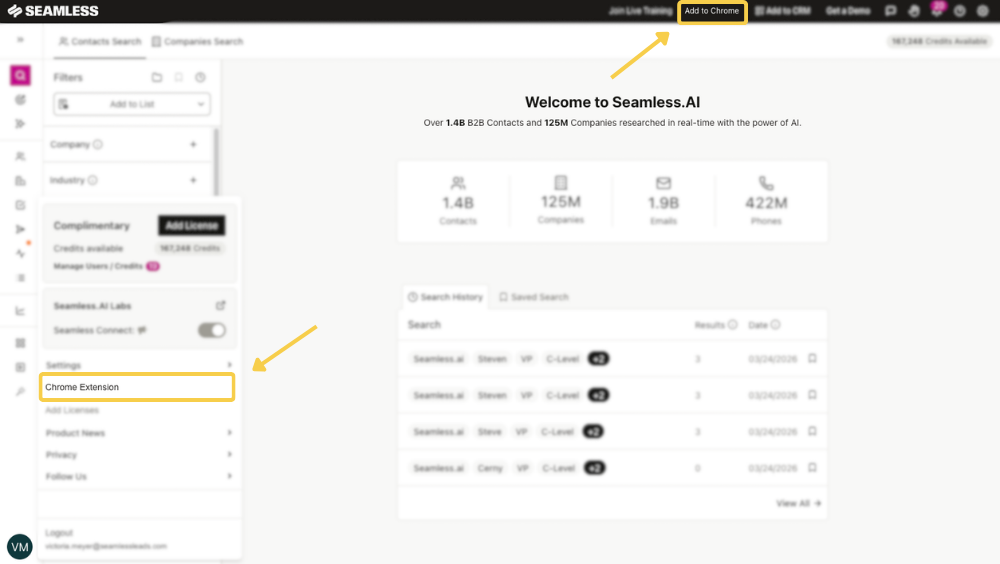Click Logout in the account menu
Viewport: 1000px width, 564px height.
pos(59,532)
